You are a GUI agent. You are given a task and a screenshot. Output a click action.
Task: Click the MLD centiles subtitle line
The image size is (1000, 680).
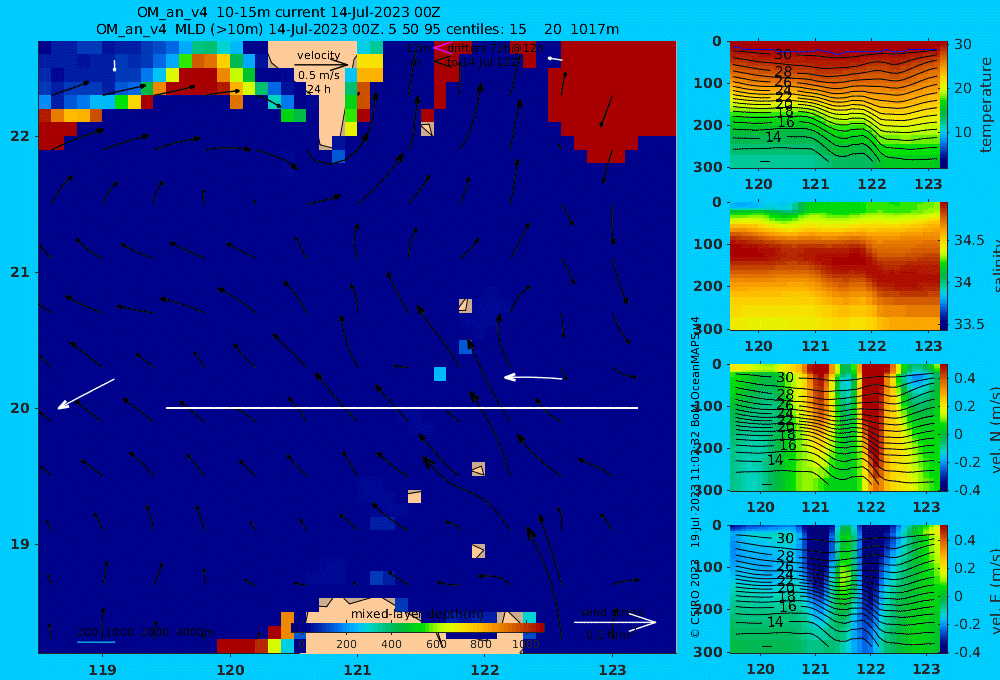(x=357, y=29)
